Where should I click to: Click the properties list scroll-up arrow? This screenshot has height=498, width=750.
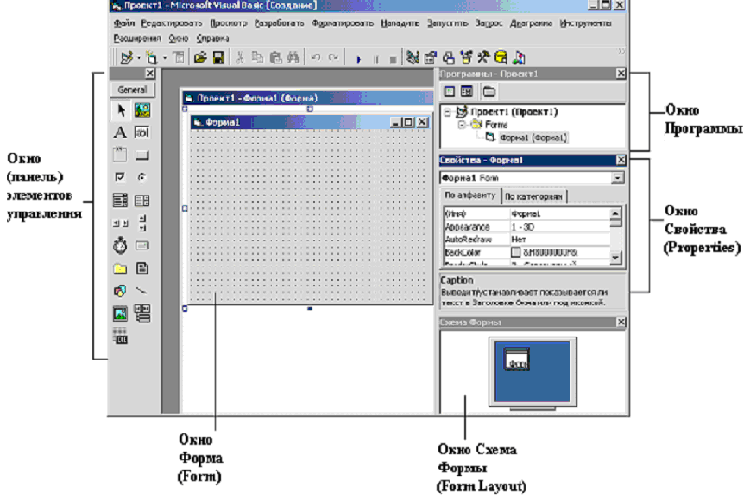616,213
